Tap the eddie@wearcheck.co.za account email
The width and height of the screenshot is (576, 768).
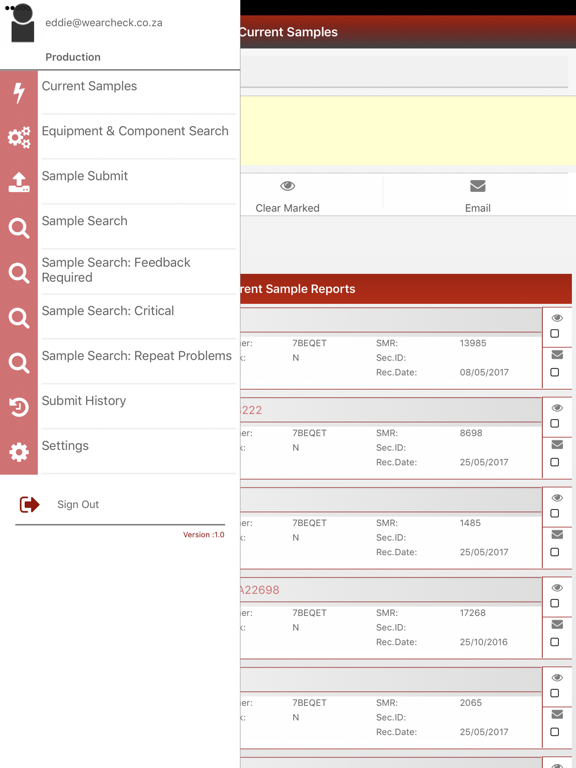(x=104, y=23)
